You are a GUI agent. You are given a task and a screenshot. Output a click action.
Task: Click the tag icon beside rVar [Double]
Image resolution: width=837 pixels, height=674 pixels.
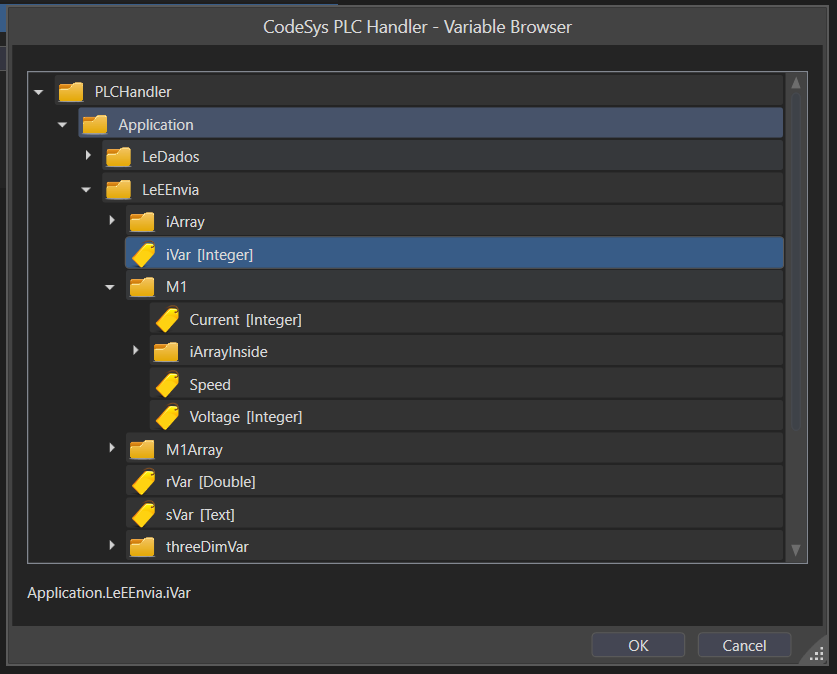[142, 482]
